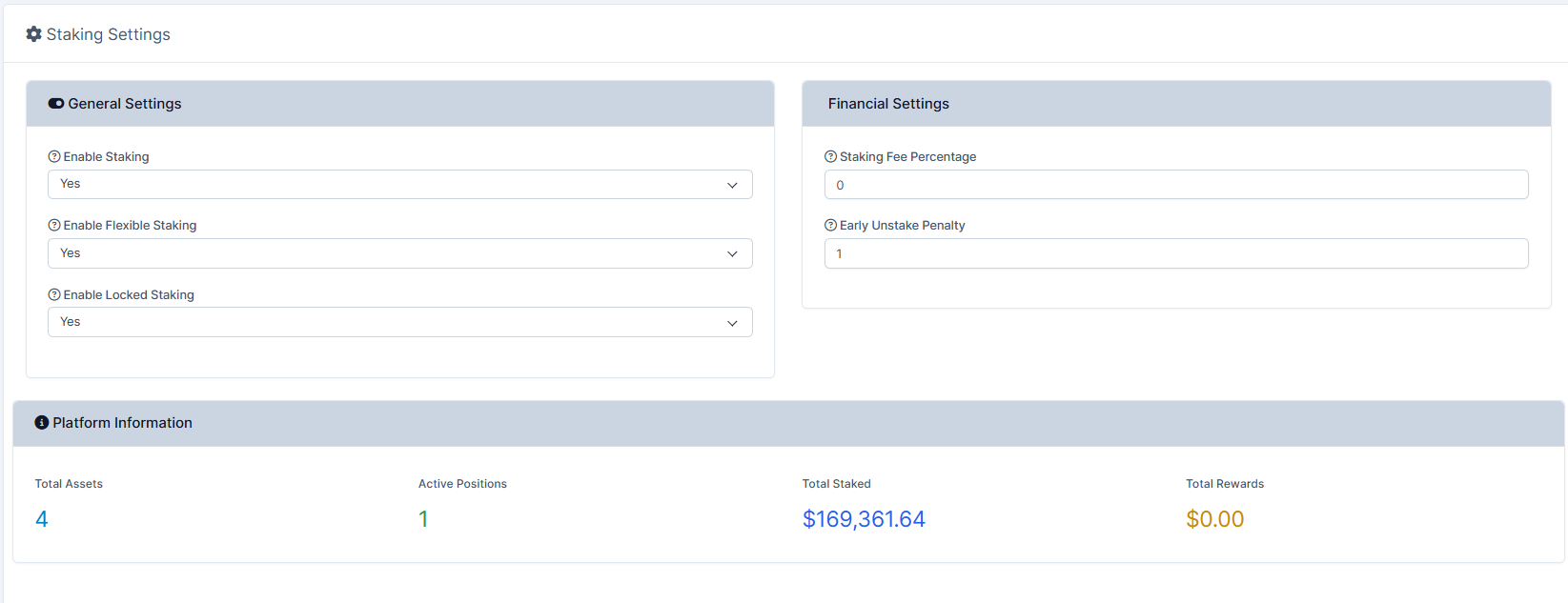The width and height of the screenshot is (1568, 603).
Task: Click help icon beside Enable Flexible Staking
Action: pos(54,226)
